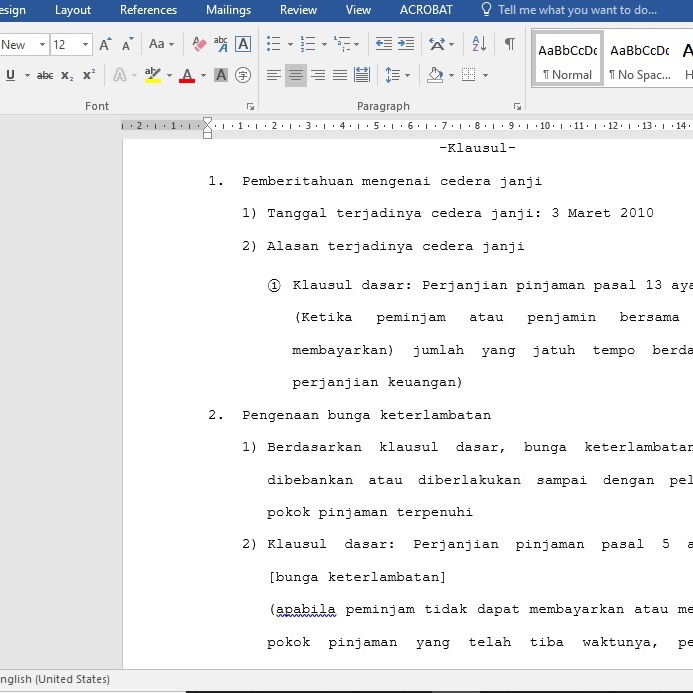Click the Increase Indent icon

point(405,44)
